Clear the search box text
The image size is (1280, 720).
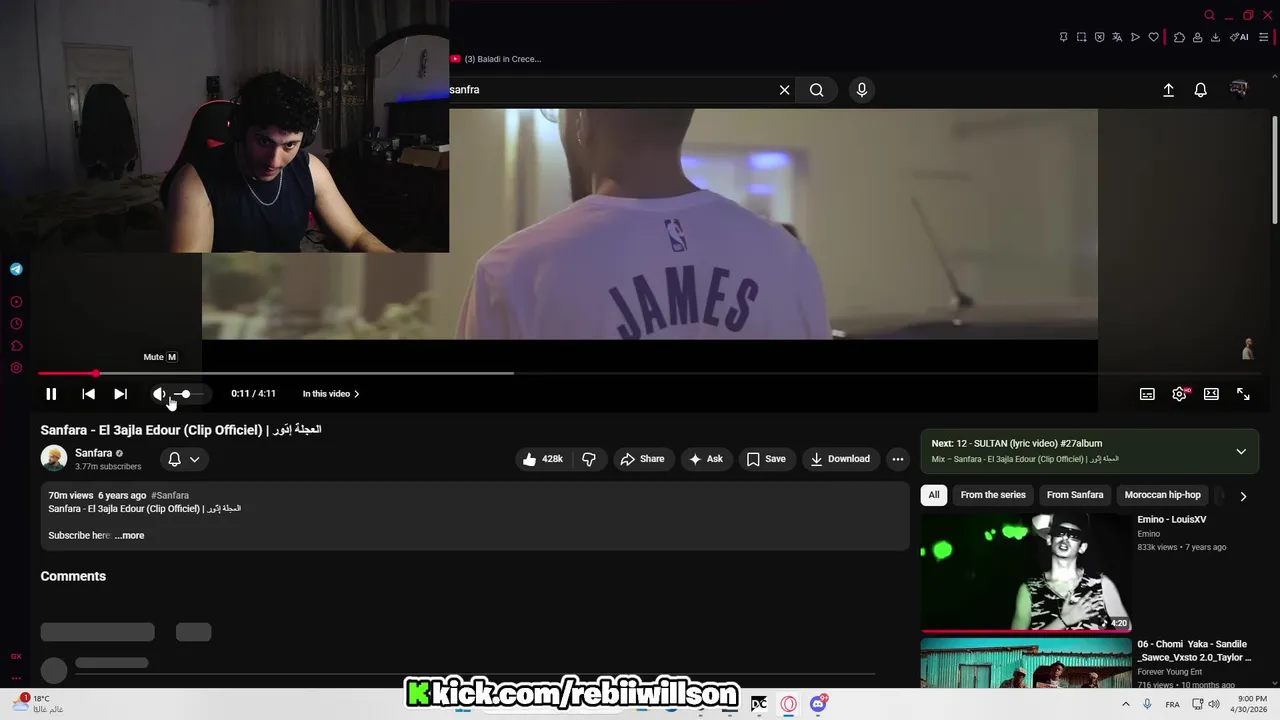(784, 90)
